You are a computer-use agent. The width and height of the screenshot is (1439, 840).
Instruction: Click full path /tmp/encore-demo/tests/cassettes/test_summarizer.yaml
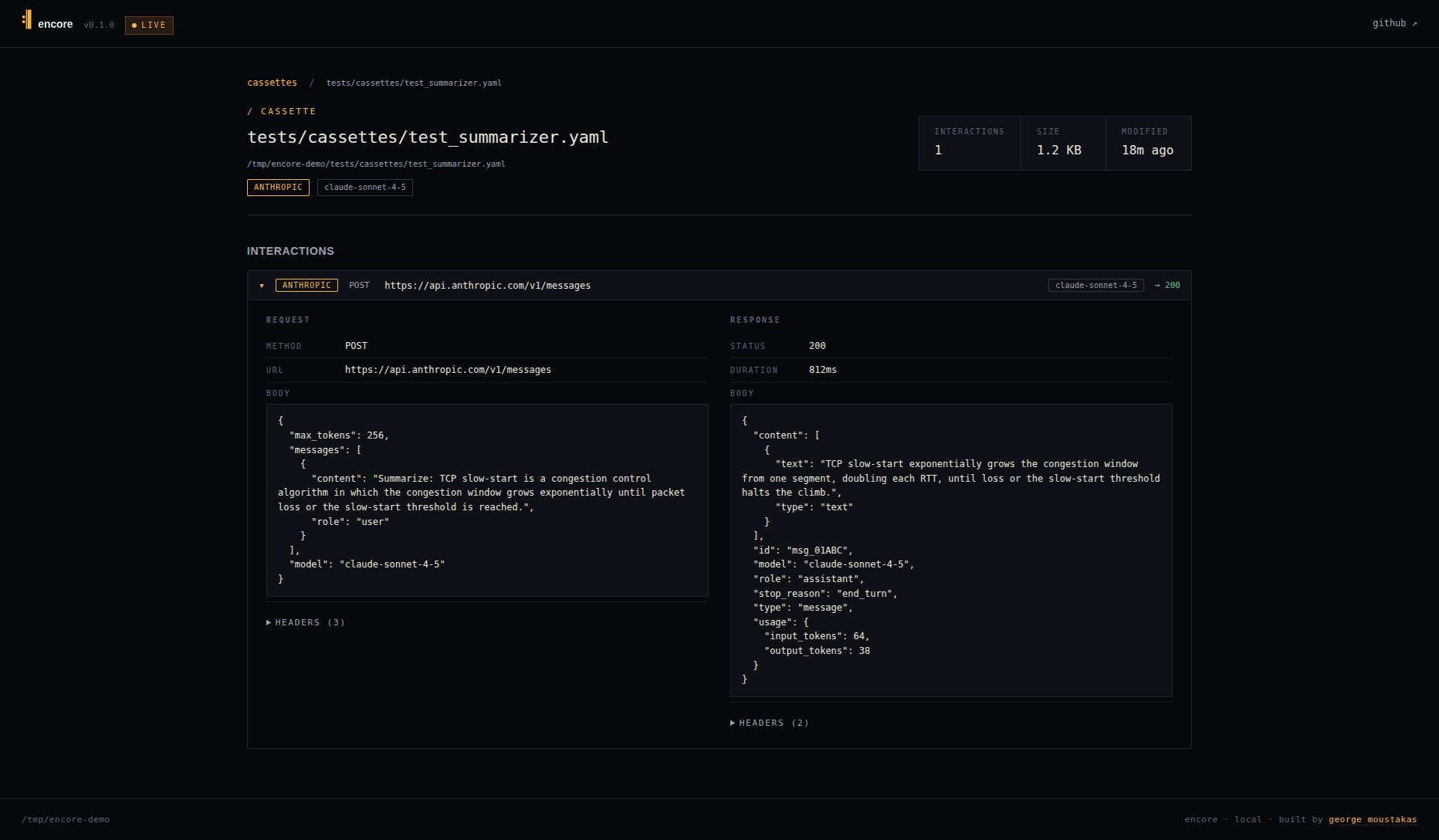tap(376, 164)
